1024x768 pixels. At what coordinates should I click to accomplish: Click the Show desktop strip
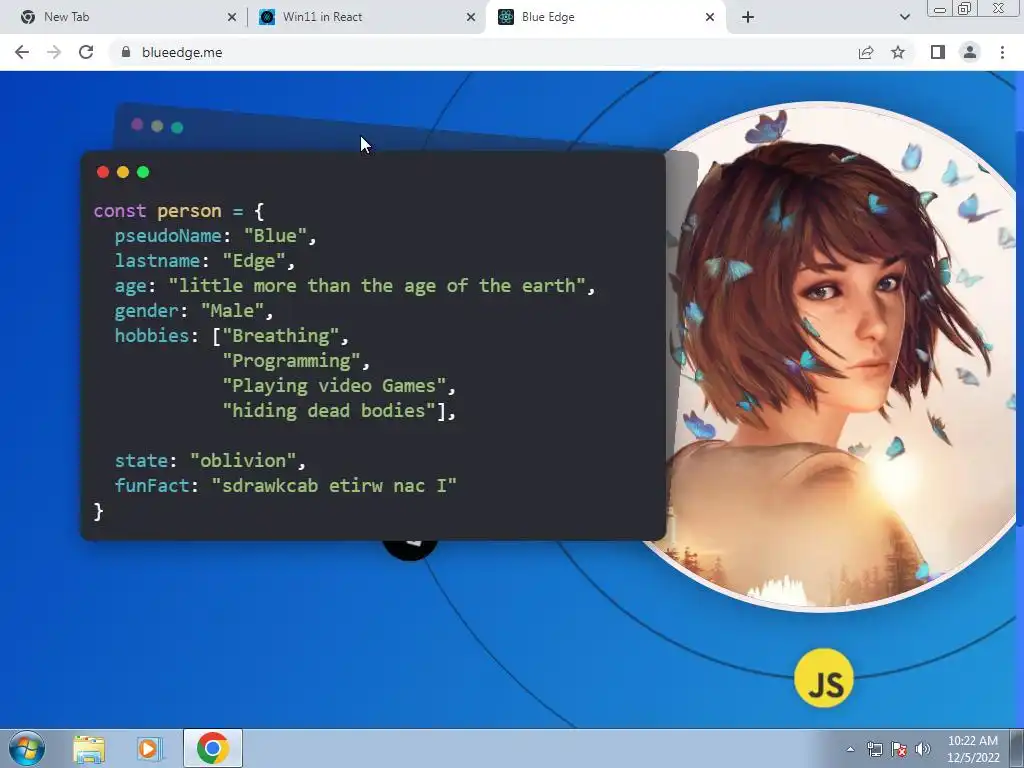tap(1017, 748)
